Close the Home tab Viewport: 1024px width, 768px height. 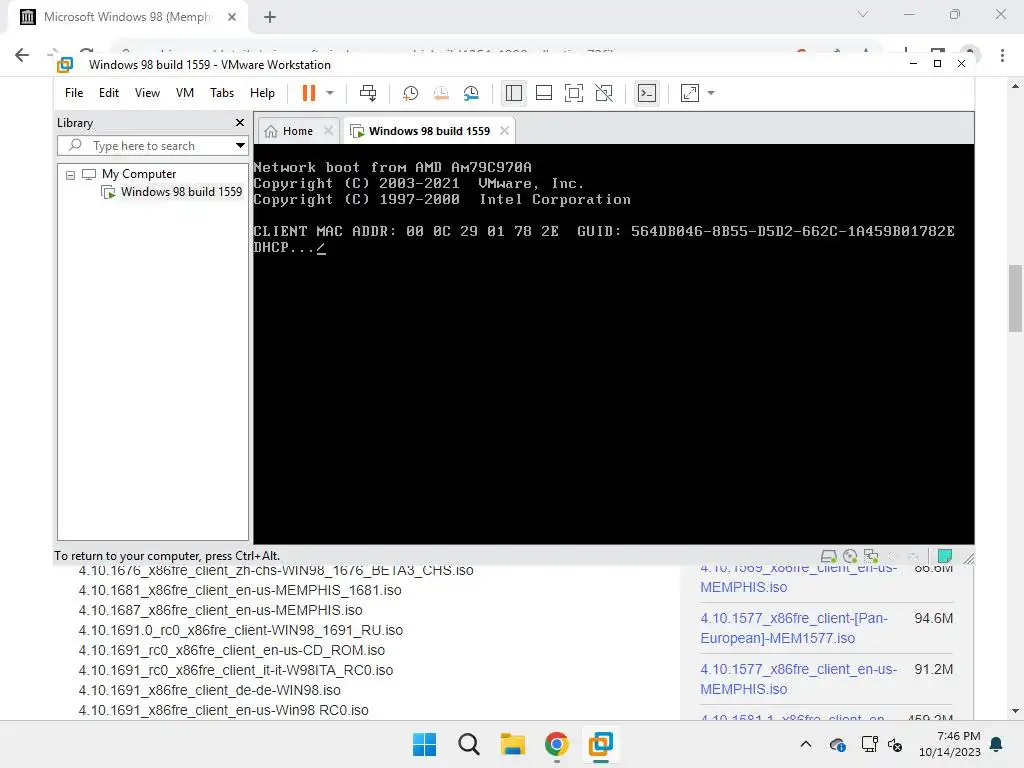coord(328,131)
